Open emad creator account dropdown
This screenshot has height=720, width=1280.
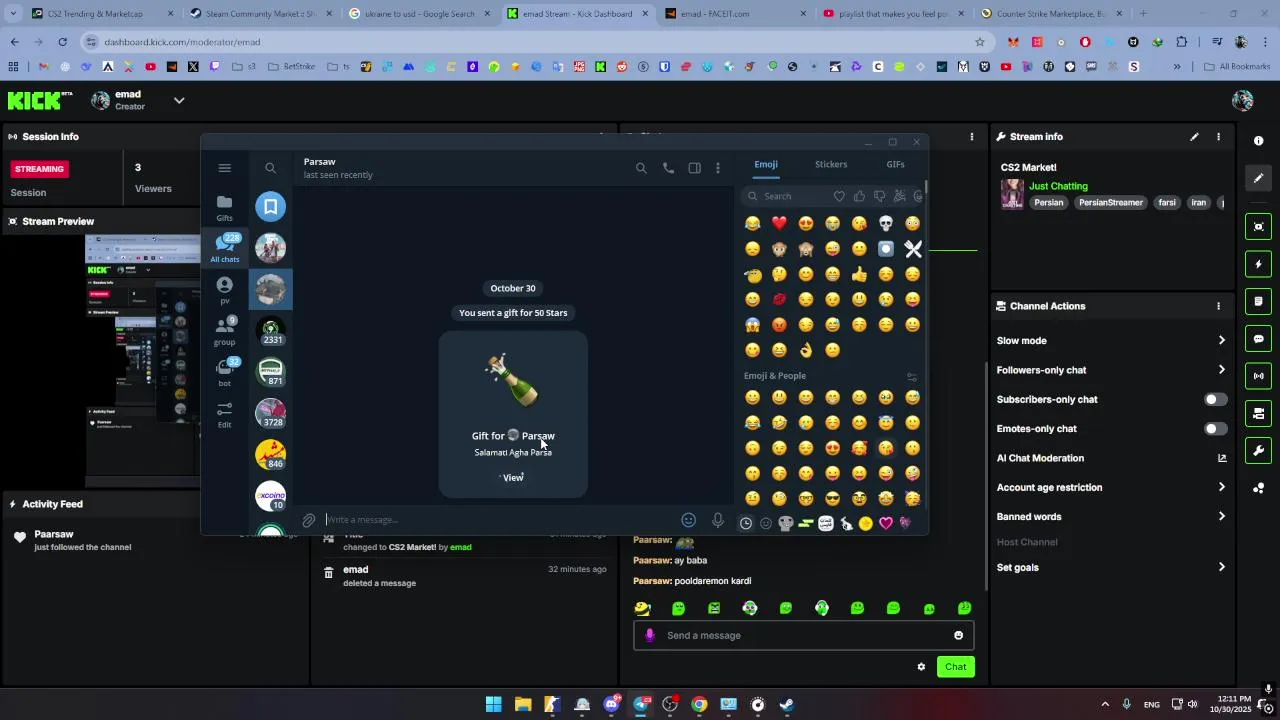(x=179, y=100)
